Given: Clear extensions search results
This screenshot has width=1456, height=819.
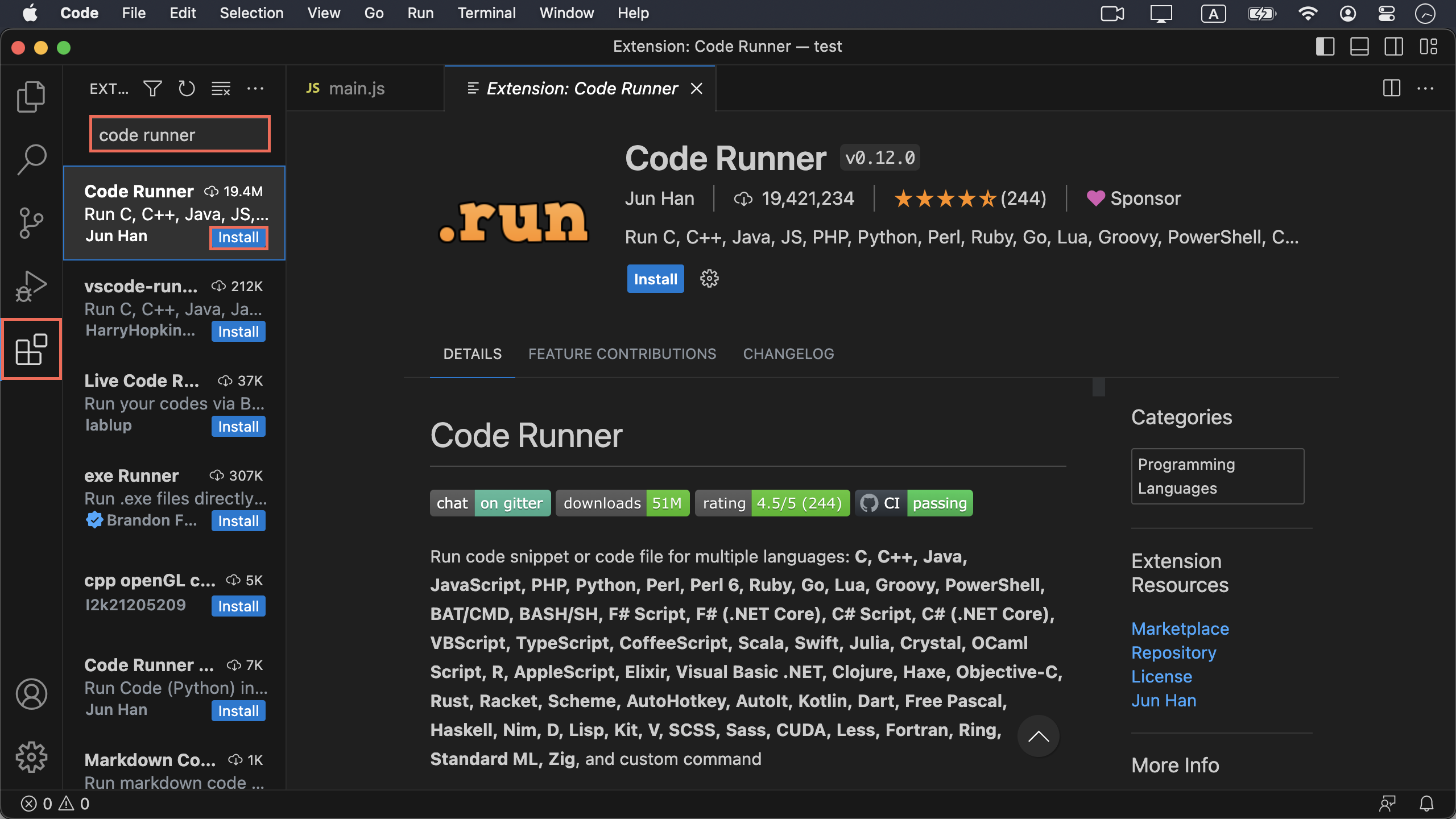Looking at the screenshot, I should tap(221, 89).
